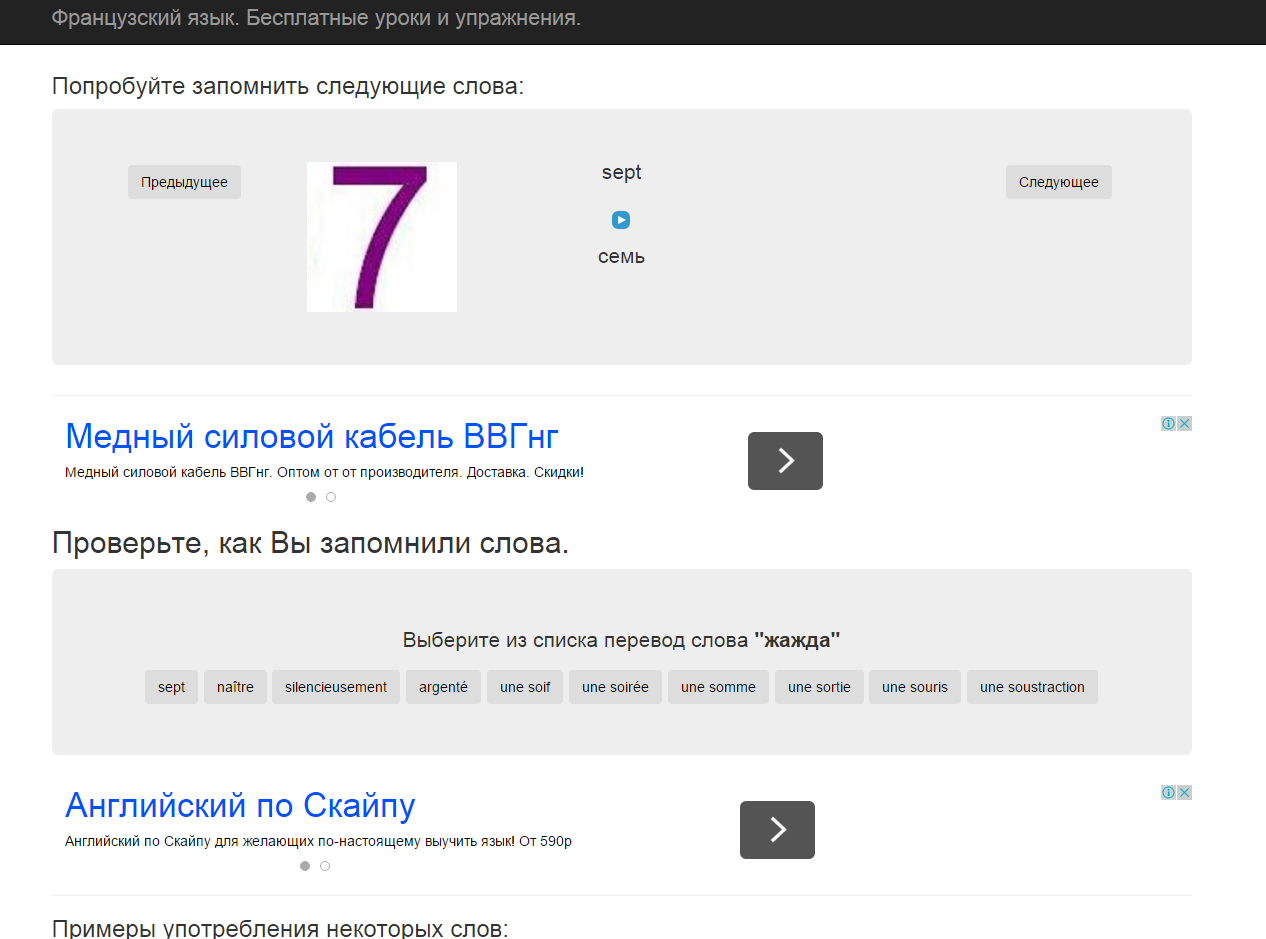Choose 'une soustraction' answer option
Image resolution: width=1266 pixels, height=939 pixels.
click(x=1032, y=687)
